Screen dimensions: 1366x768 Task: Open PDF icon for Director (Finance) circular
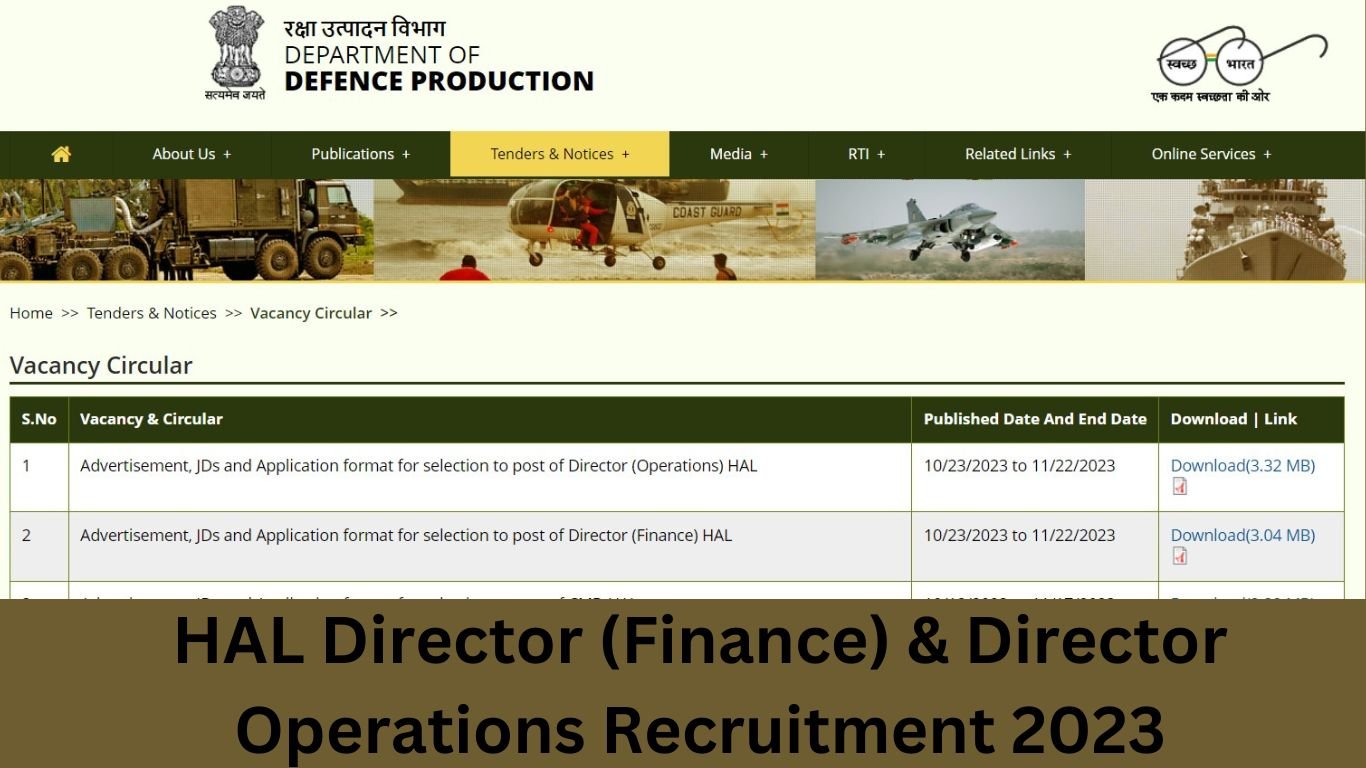click(1178, 555)
